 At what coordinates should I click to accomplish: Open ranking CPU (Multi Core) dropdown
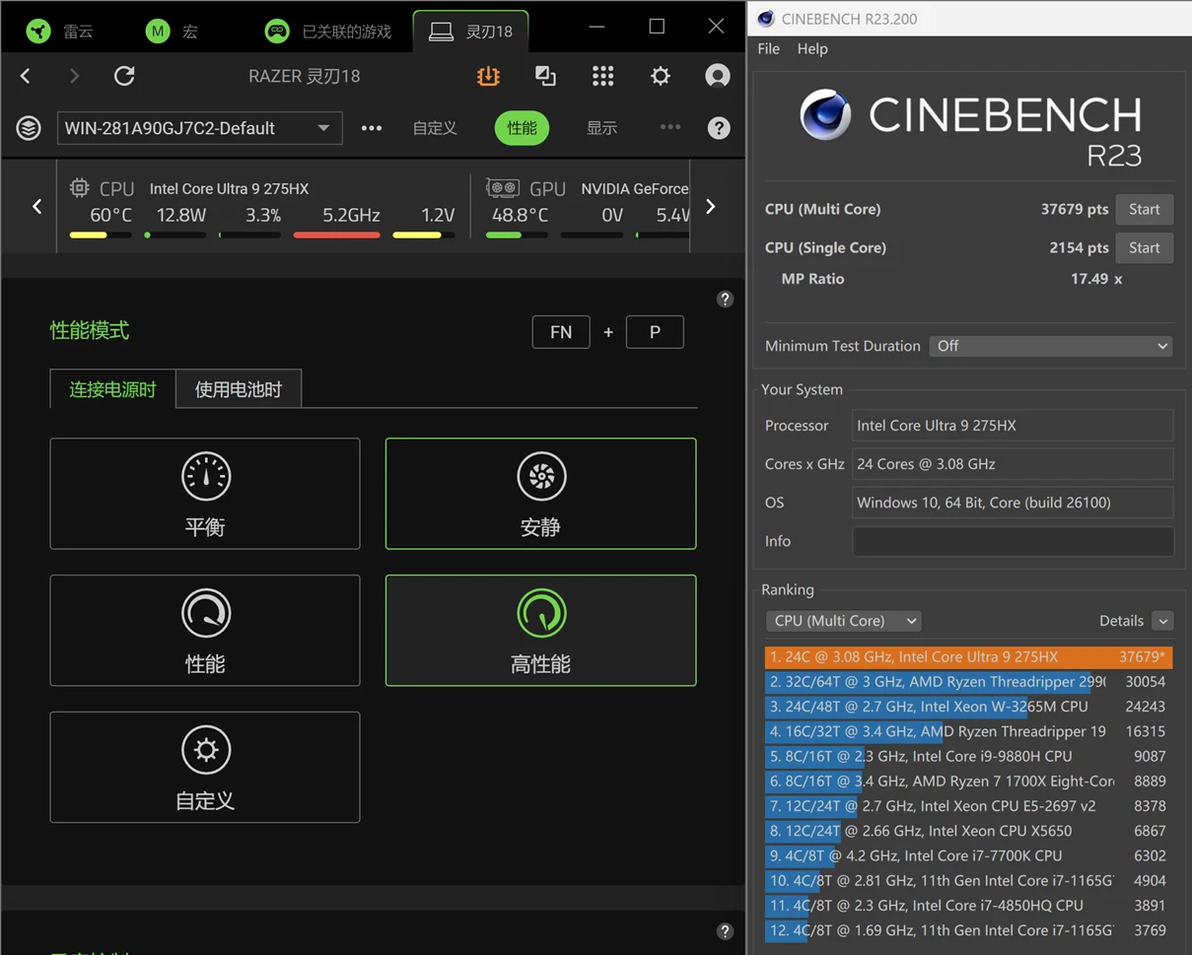click(x=844, y=621)
